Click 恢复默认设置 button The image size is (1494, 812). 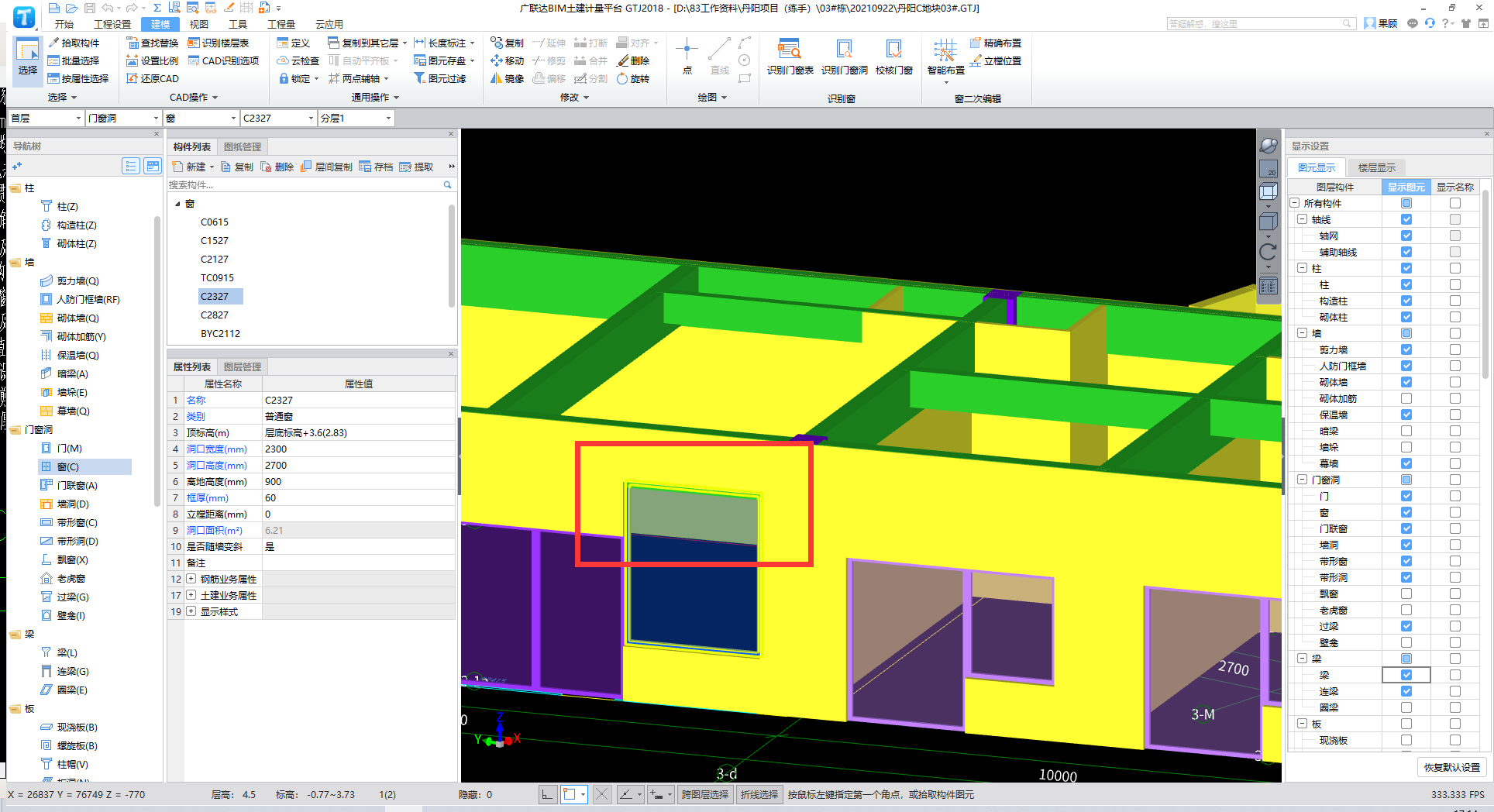pos(1452,767)
